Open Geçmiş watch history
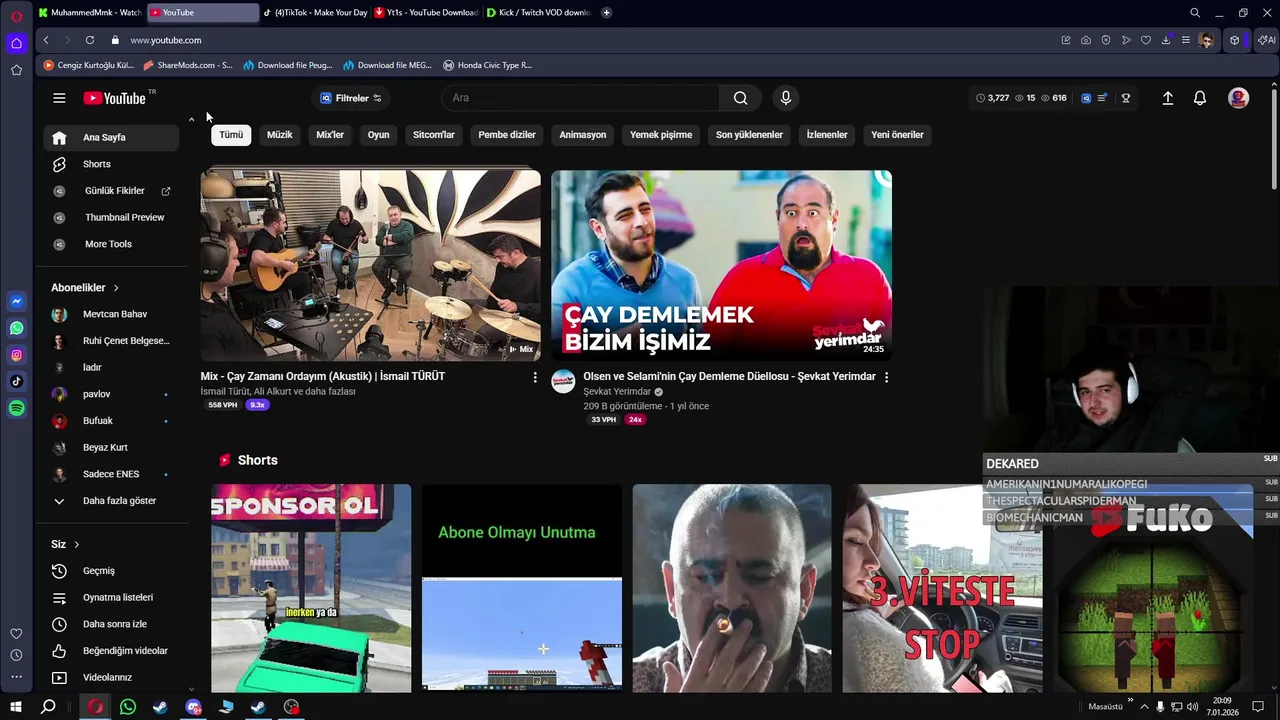The image size is (1280, 720). [x=111, y=571]
